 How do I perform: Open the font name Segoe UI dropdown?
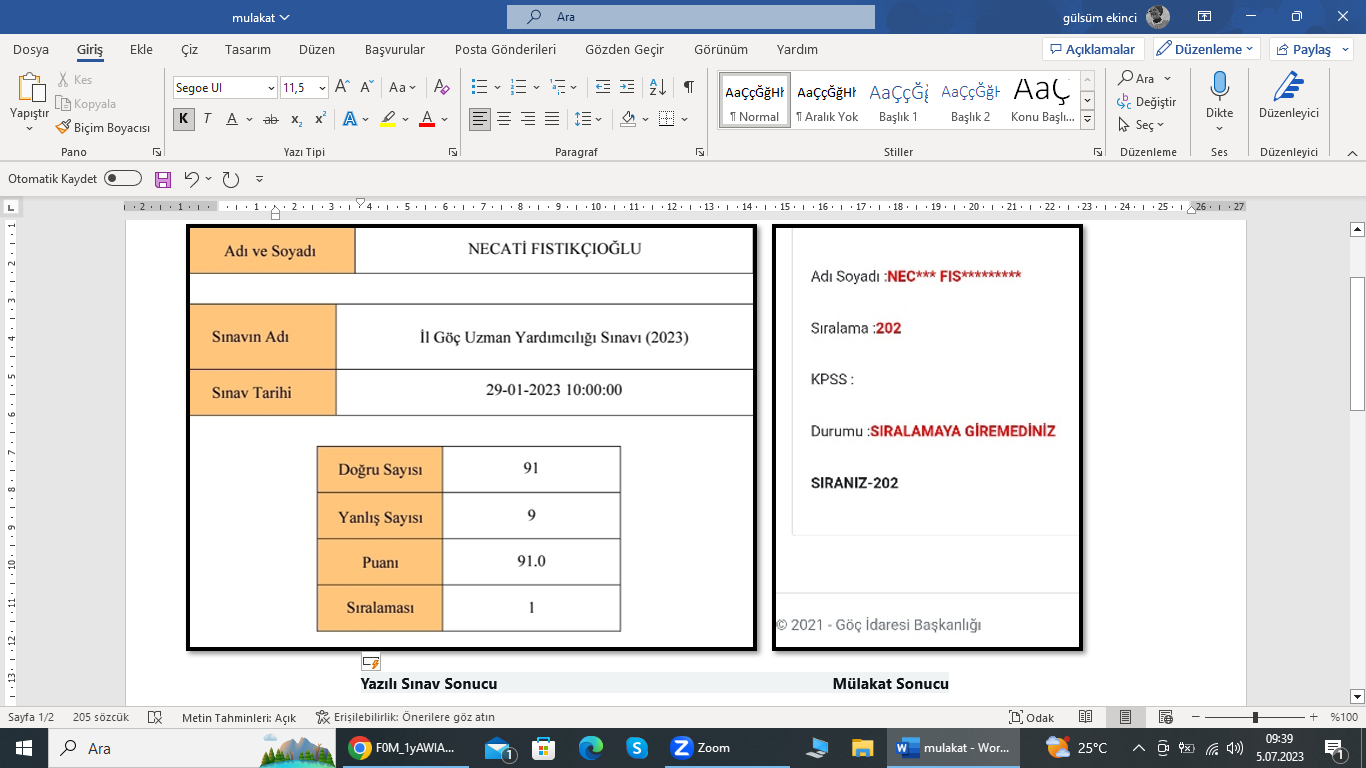225,88
